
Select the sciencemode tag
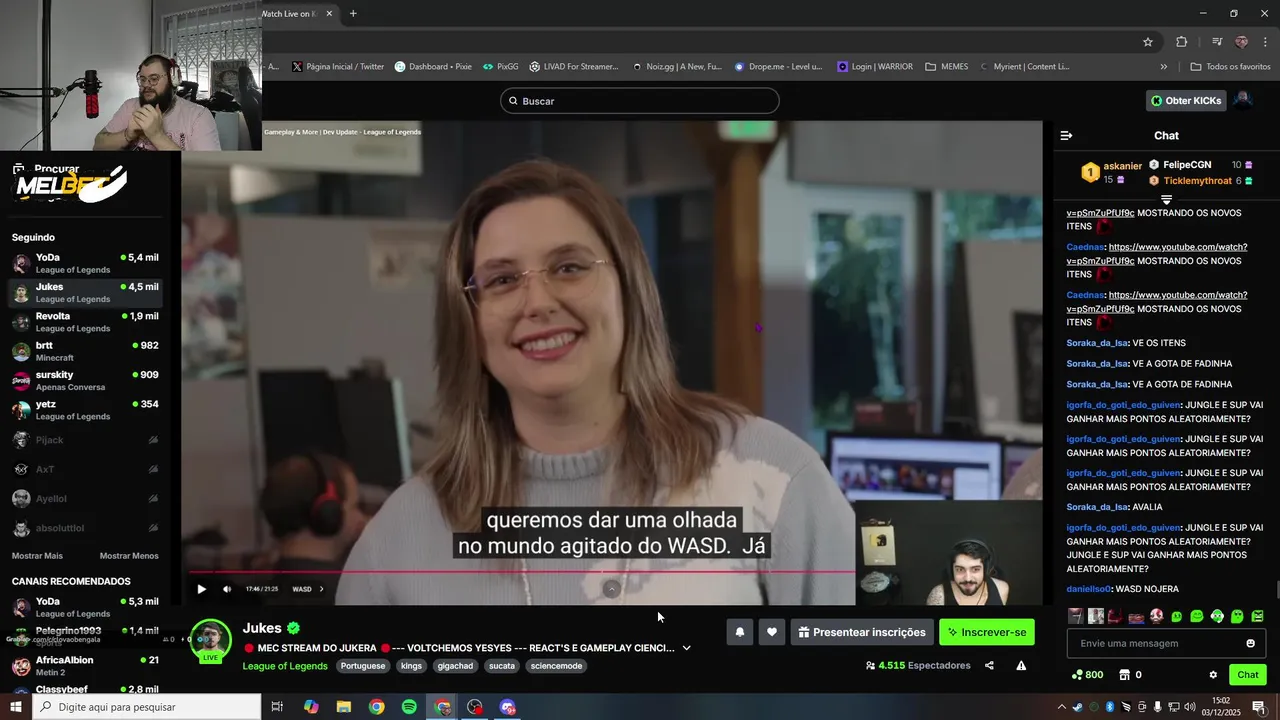[556, 666]
